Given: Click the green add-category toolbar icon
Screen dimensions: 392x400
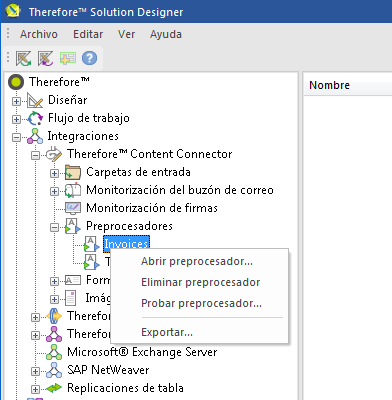Looking at the screenshot, I should click(68, 58).
